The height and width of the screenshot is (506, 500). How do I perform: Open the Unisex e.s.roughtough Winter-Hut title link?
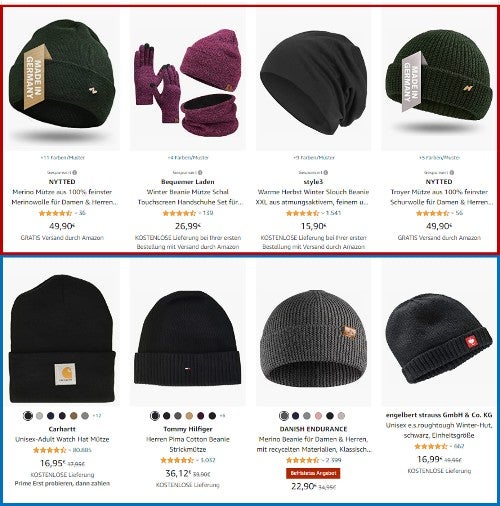[439, 430]
